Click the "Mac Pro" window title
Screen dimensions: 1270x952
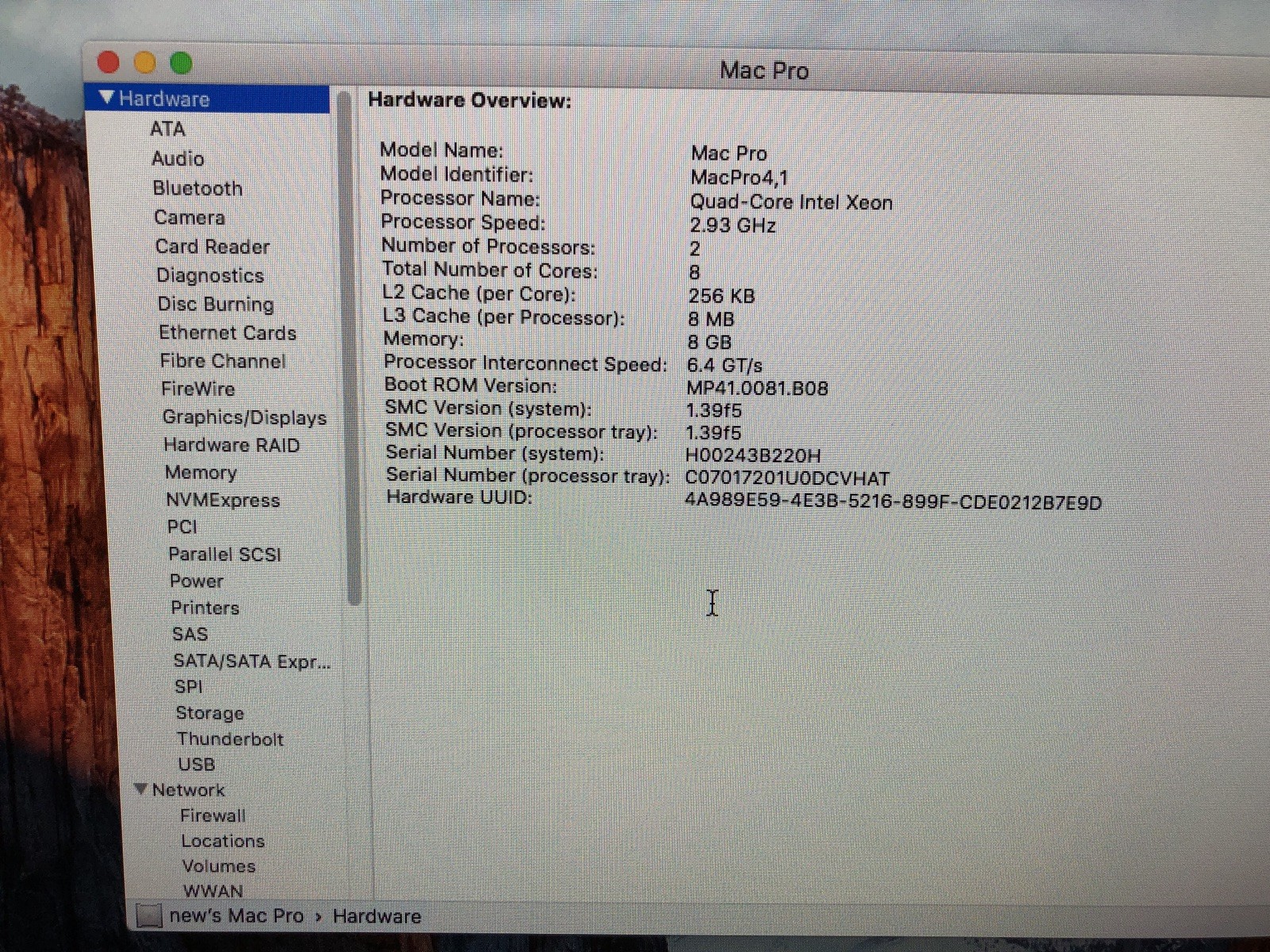[764, 71]
